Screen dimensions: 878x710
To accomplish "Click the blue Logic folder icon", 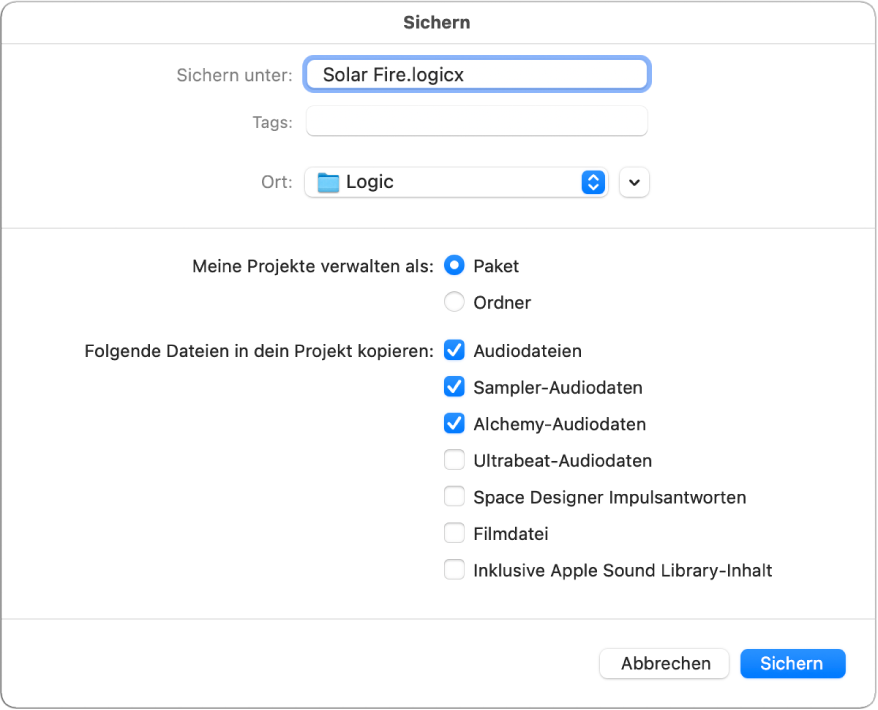I will [329, 182].
